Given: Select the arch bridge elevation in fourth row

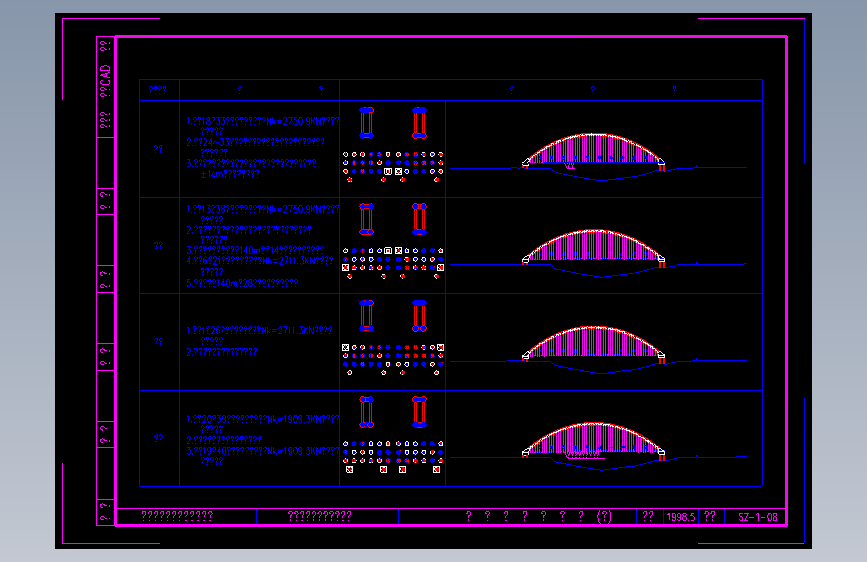Looking at the screenshot, I should [x=593, y=440].
